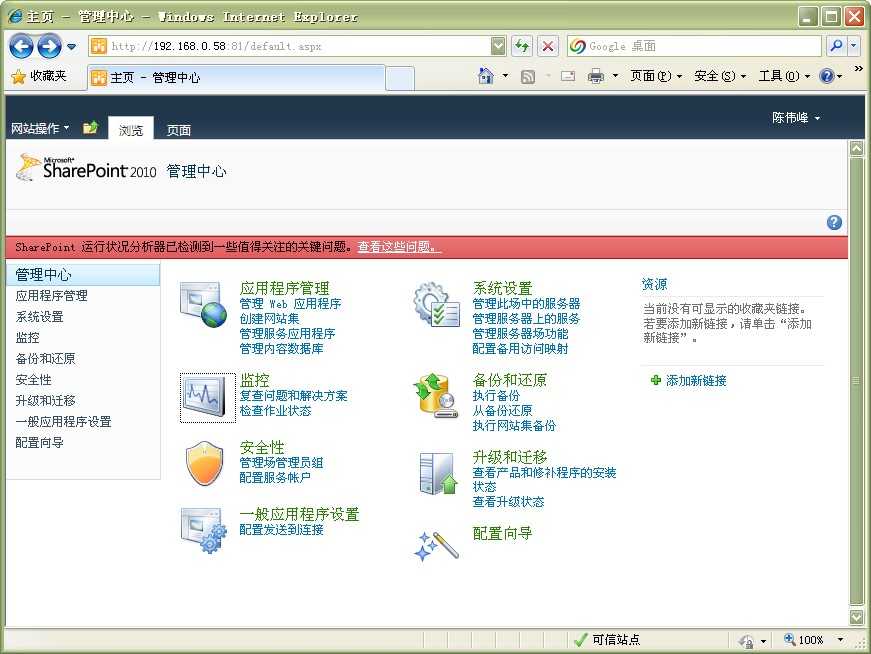The width and height of the screenshot is (871, 654).
Task: Click the 系统设置 gear checklist icon
Action: pyautogui.click(x=436, y=304)
